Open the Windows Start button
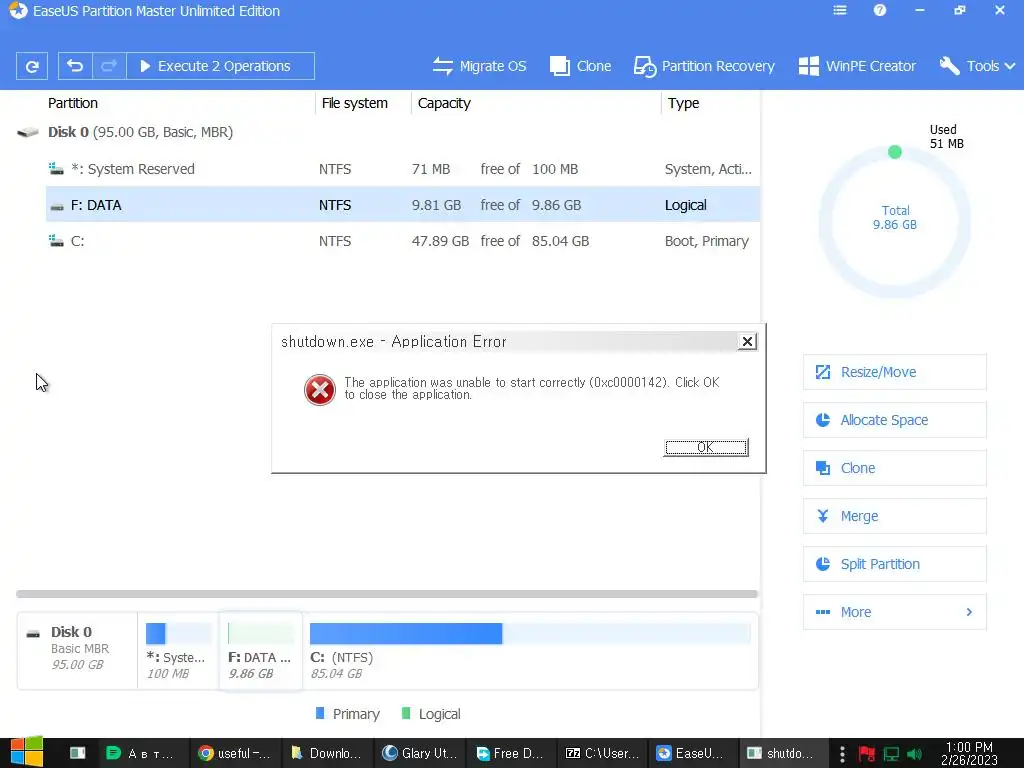Viewport: 1024px width, 768px height. coord(27,752)
